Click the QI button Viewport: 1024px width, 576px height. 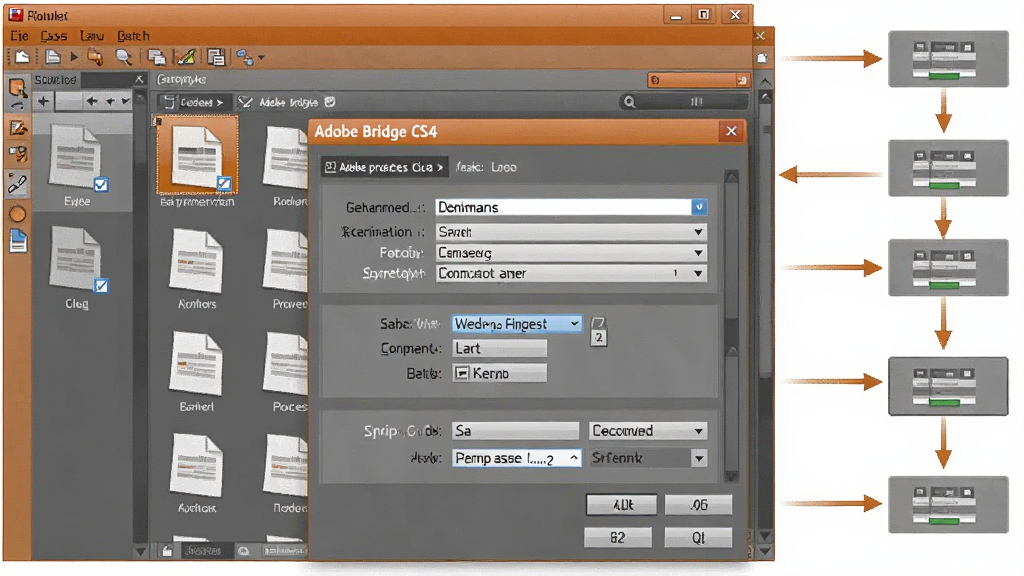tap(698, 537)
